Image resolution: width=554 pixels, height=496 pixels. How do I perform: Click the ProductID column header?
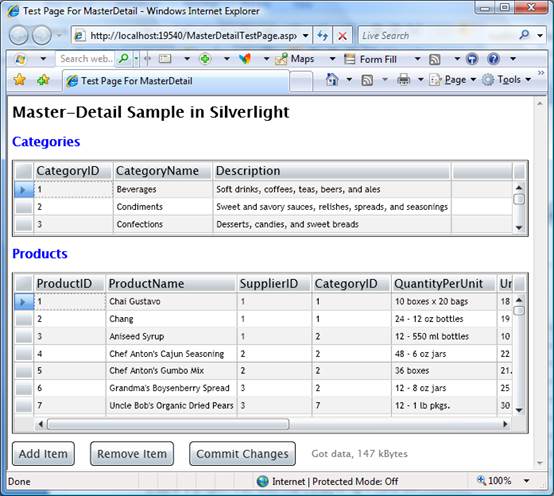tap(69, 284)
